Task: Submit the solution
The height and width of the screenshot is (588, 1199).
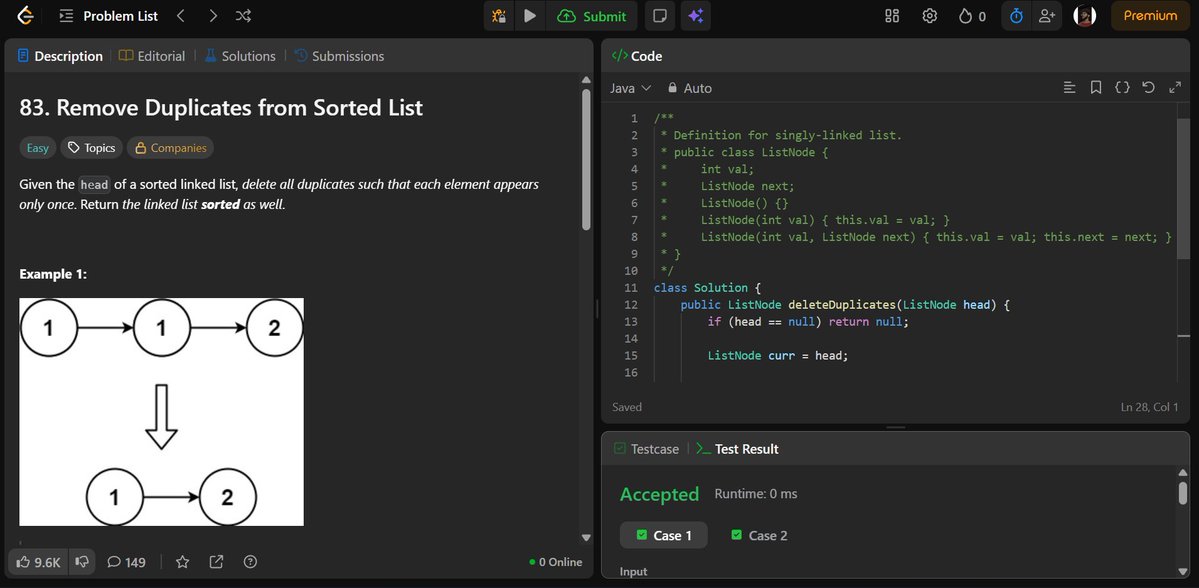Action: tap(592, 15)
